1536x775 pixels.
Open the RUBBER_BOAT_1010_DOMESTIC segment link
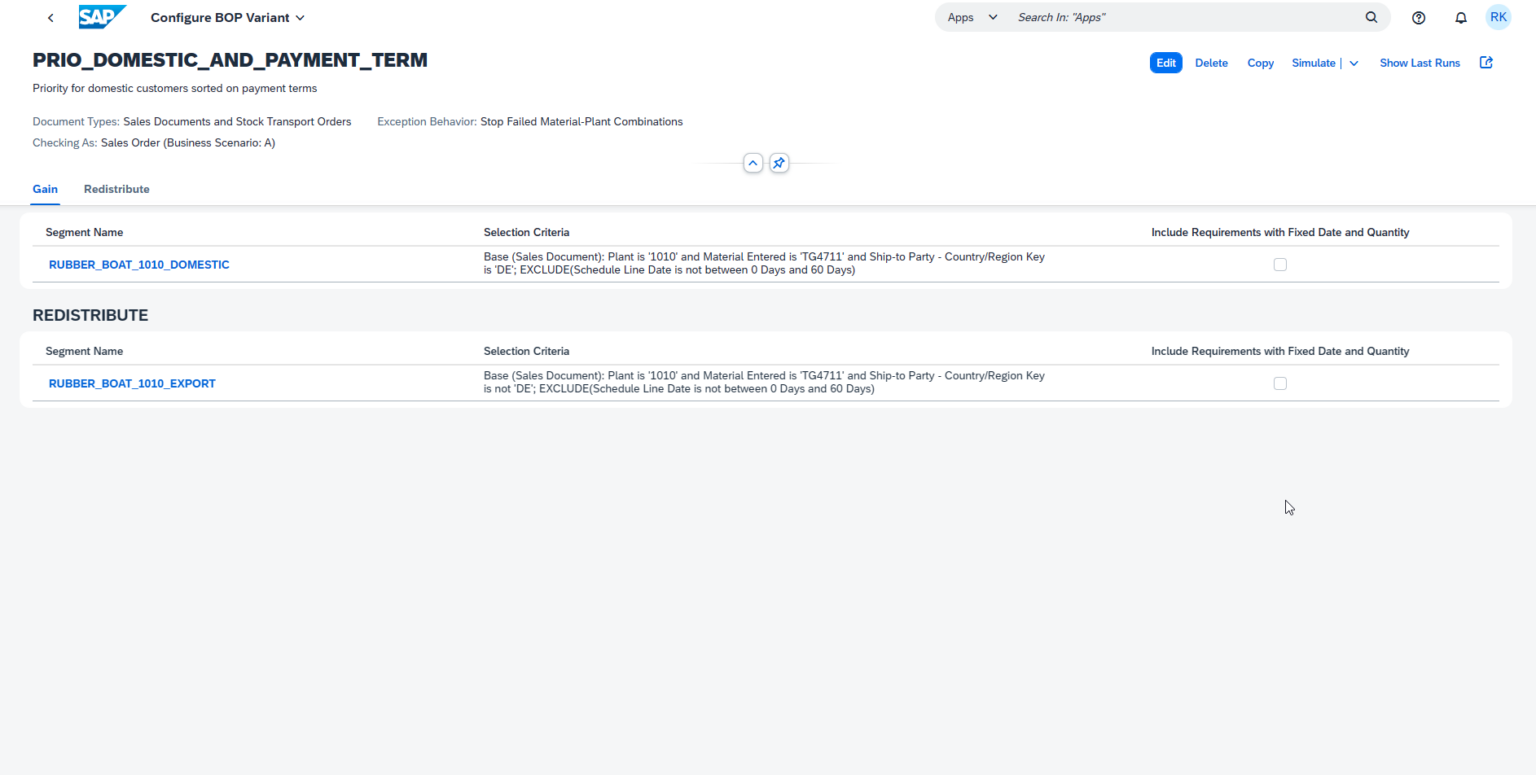click(x=139, y=264)
